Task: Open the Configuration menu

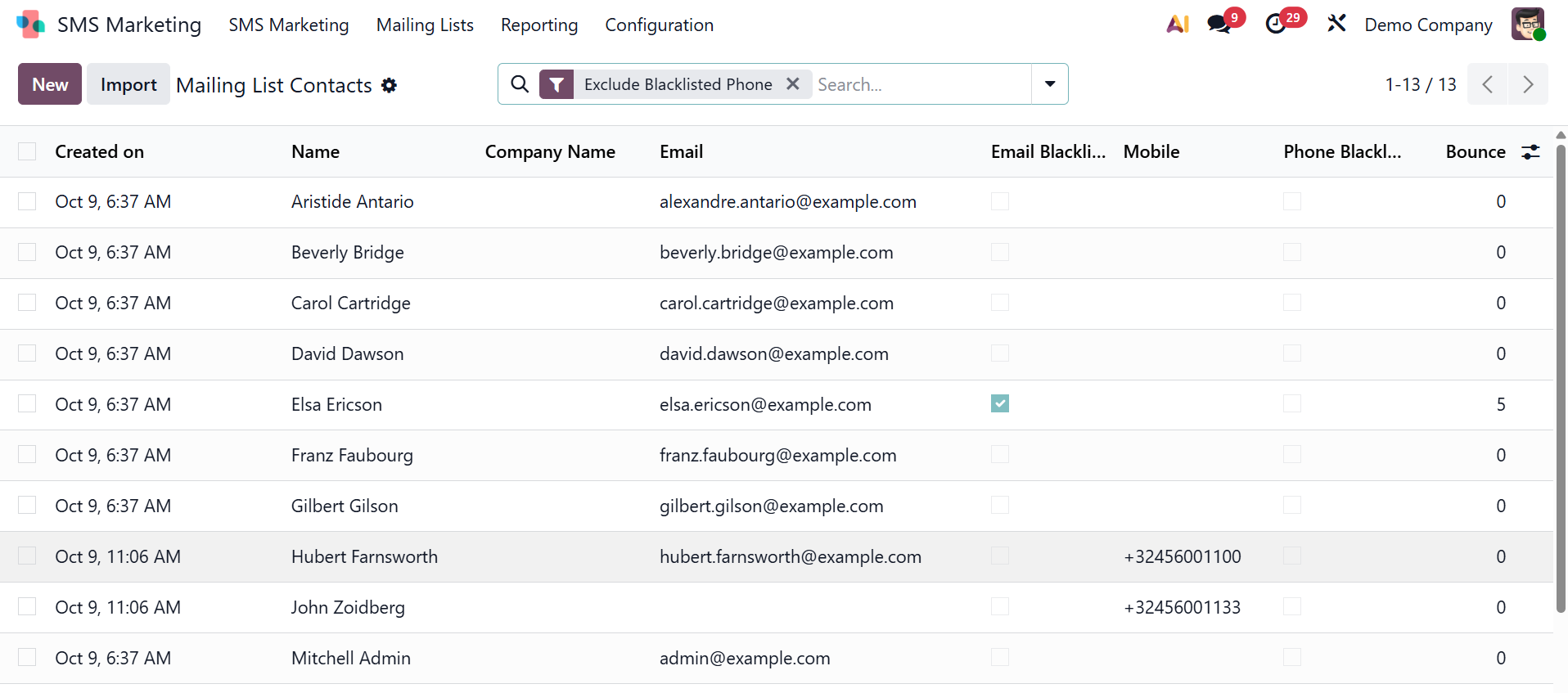Action: point(659,25)
